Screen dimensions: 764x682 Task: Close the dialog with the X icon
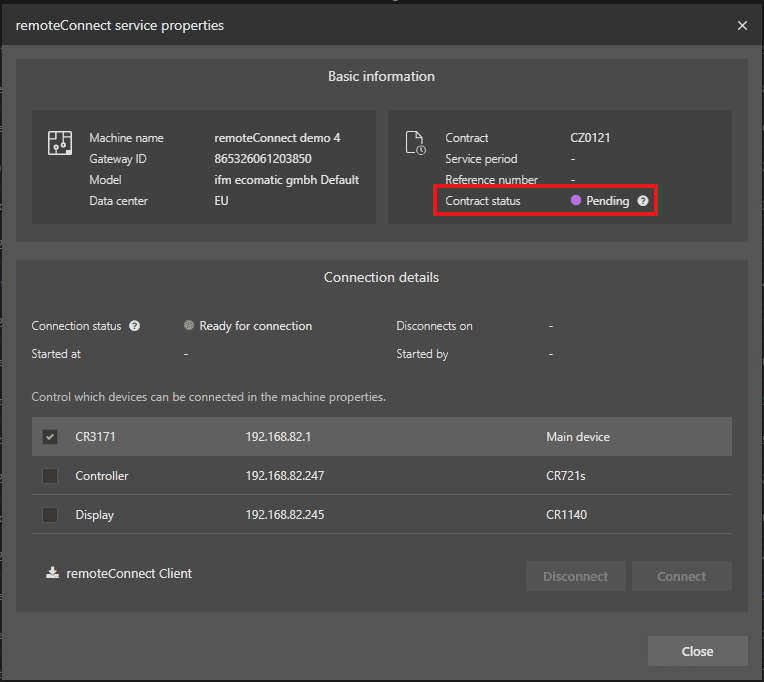coord(742,25)
